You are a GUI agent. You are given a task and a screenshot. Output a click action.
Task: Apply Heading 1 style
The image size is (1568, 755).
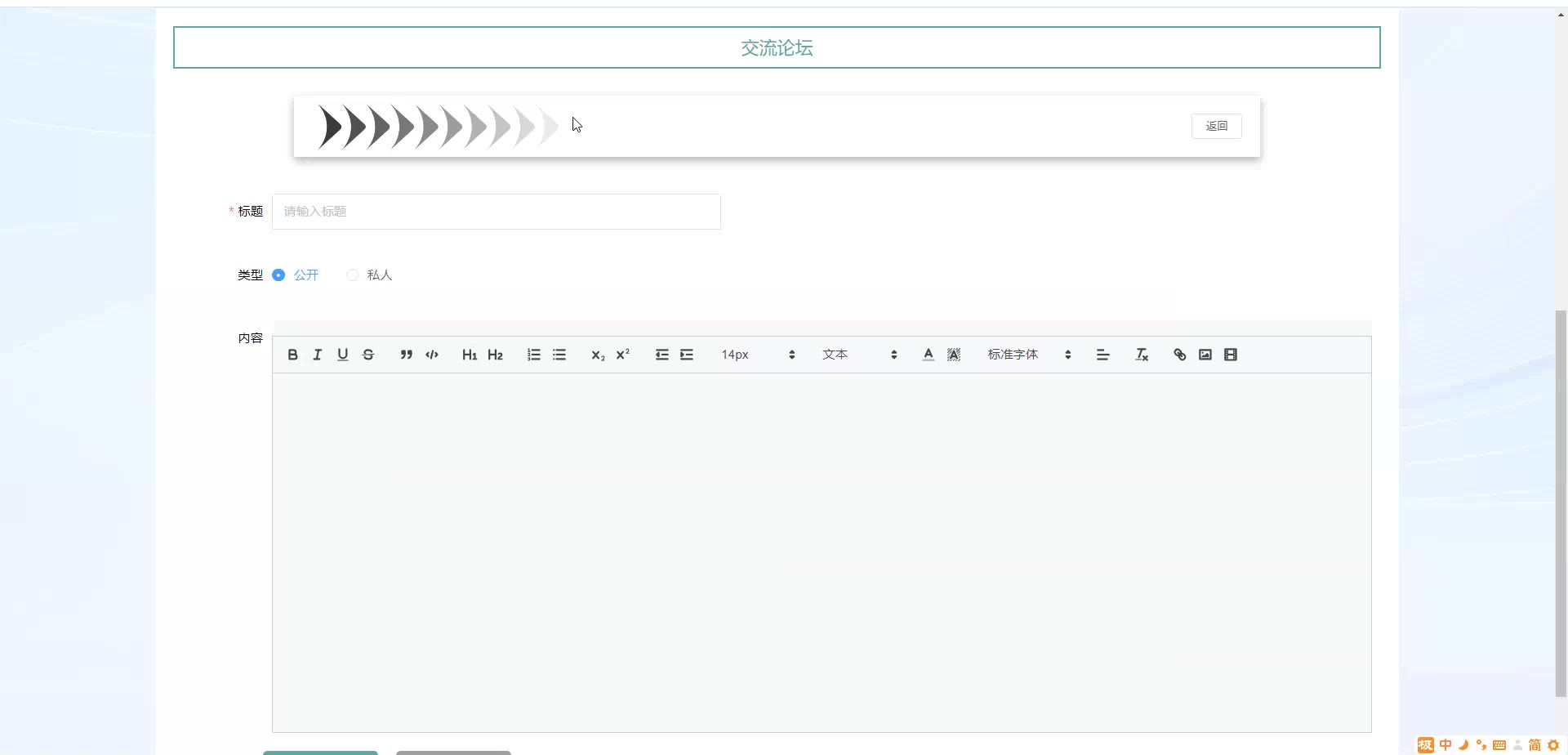[x=470, y=355]
